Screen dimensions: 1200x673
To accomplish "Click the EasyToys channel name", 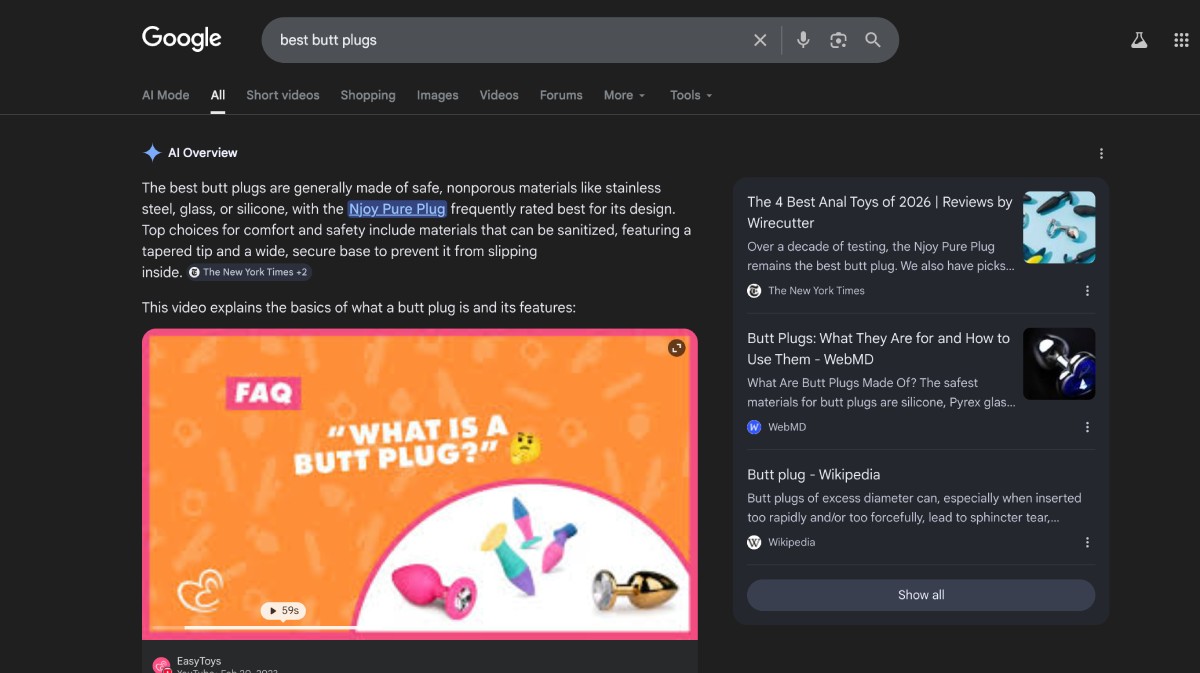I will (199, 661).
